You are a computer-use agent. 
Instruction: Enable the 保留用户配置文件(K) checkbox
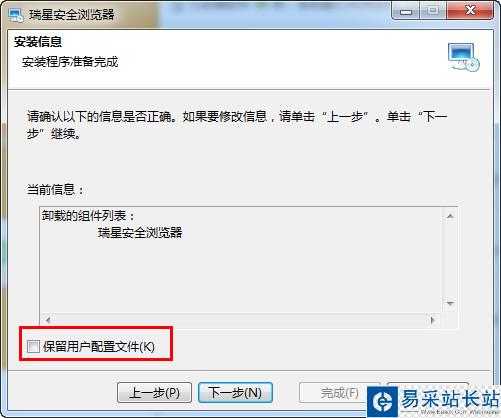33,346
